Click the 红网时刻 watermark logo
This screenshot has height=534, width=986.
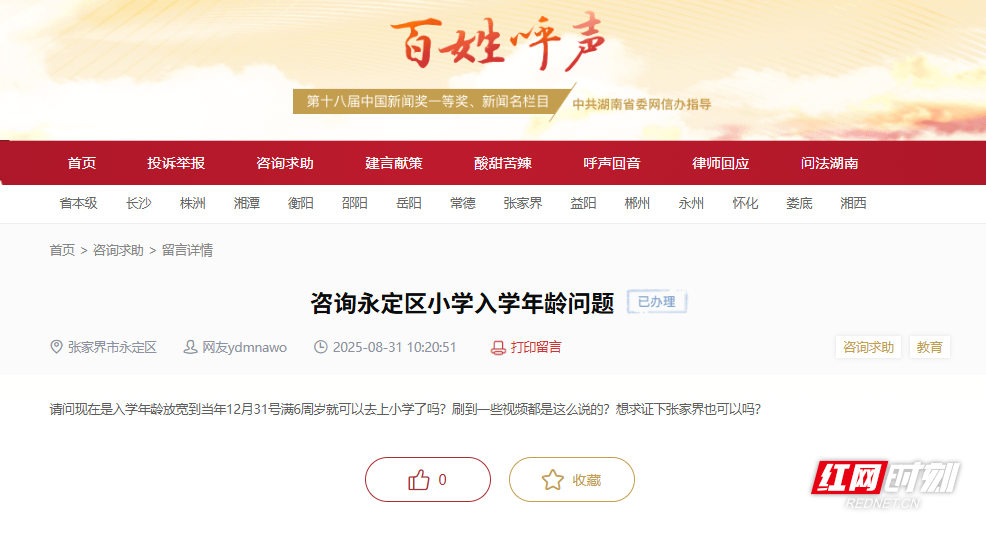885,483
